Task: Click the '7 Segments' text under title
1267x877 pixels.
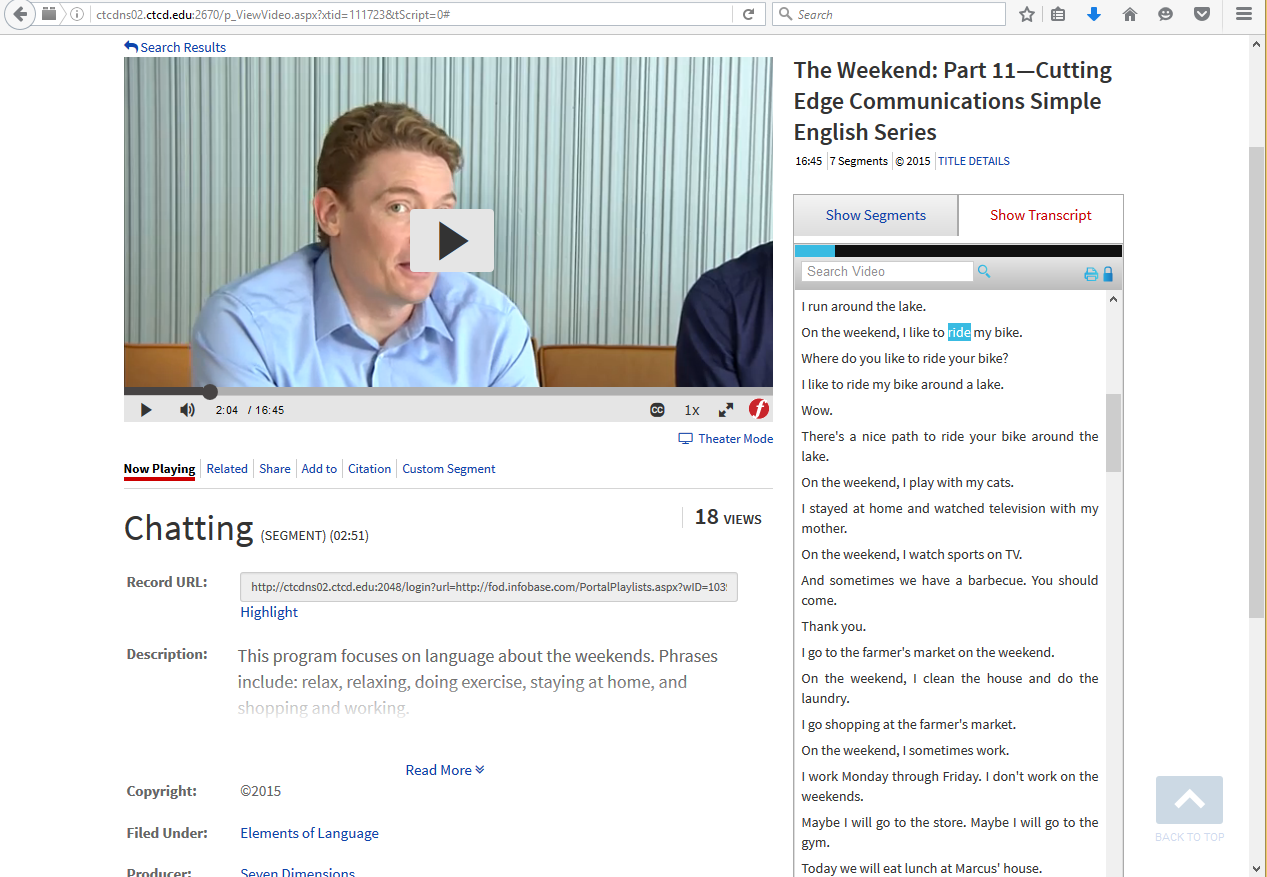Action: coord(859,161)
